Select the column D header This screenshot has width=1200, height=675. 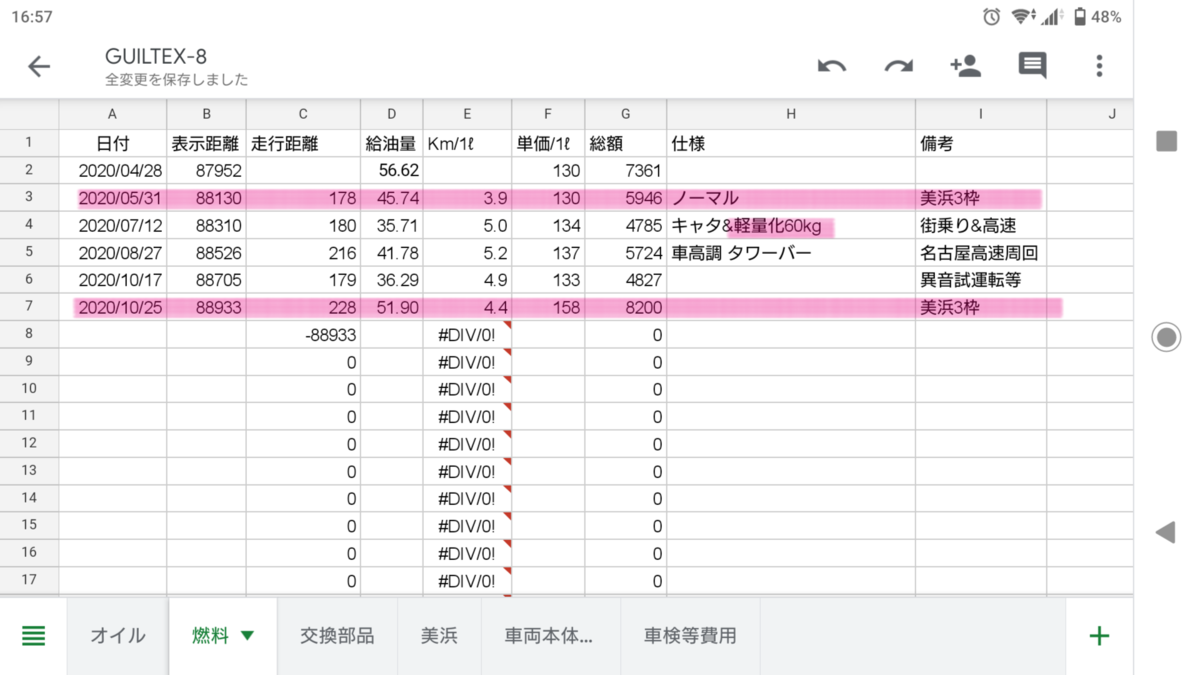[x=392, y=114]
